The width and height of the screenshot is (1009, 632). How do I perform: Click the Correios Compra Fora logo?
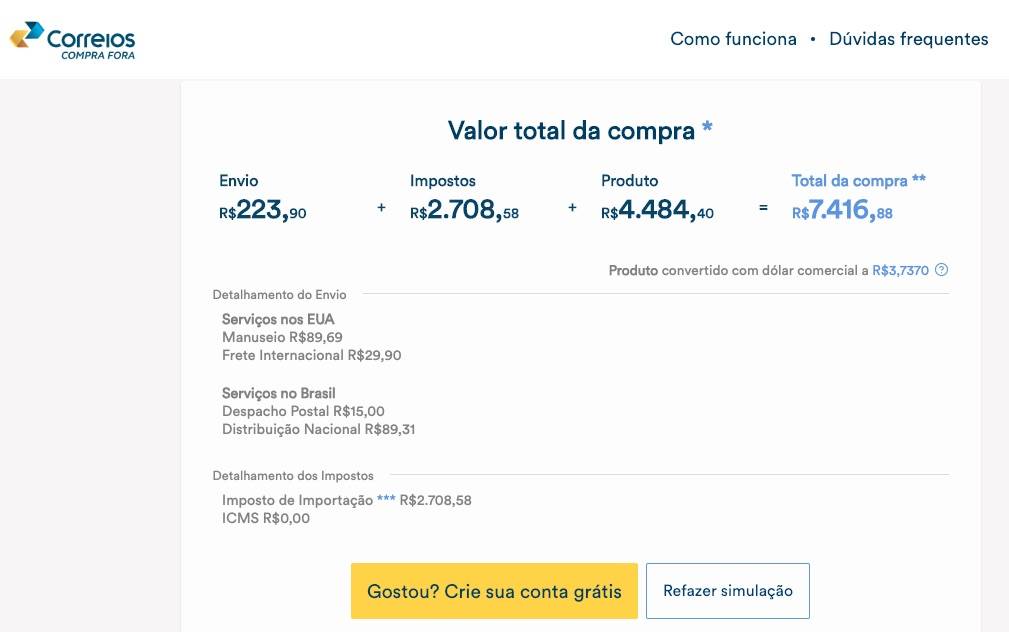coord(73,40)
